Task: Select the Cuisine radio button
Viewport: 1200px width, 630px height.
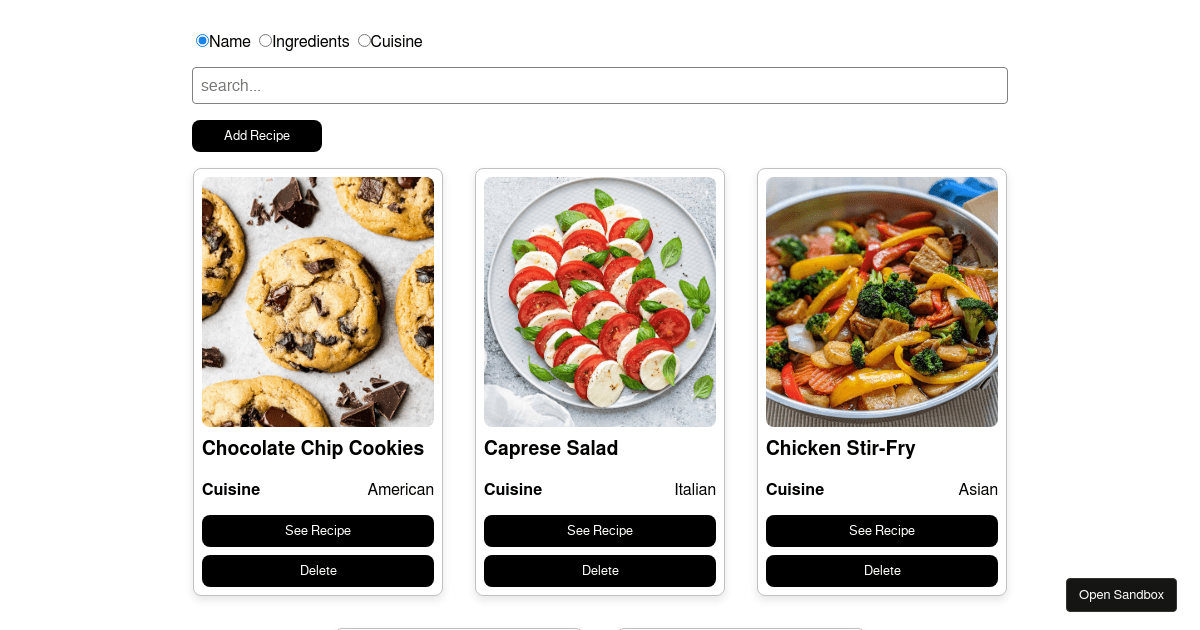Action: pyautogui.click(x=364, y=41)
